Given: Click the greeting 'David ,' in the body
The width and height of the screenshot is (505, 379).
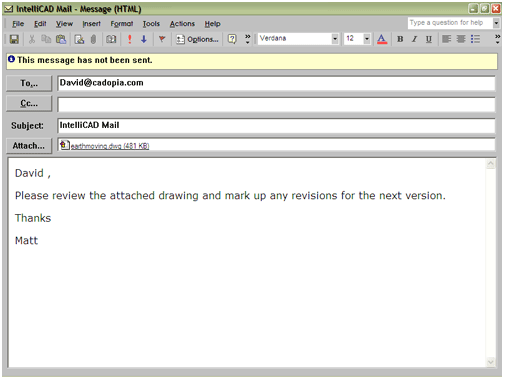Looking at the screenshot, I should point(33,173).
